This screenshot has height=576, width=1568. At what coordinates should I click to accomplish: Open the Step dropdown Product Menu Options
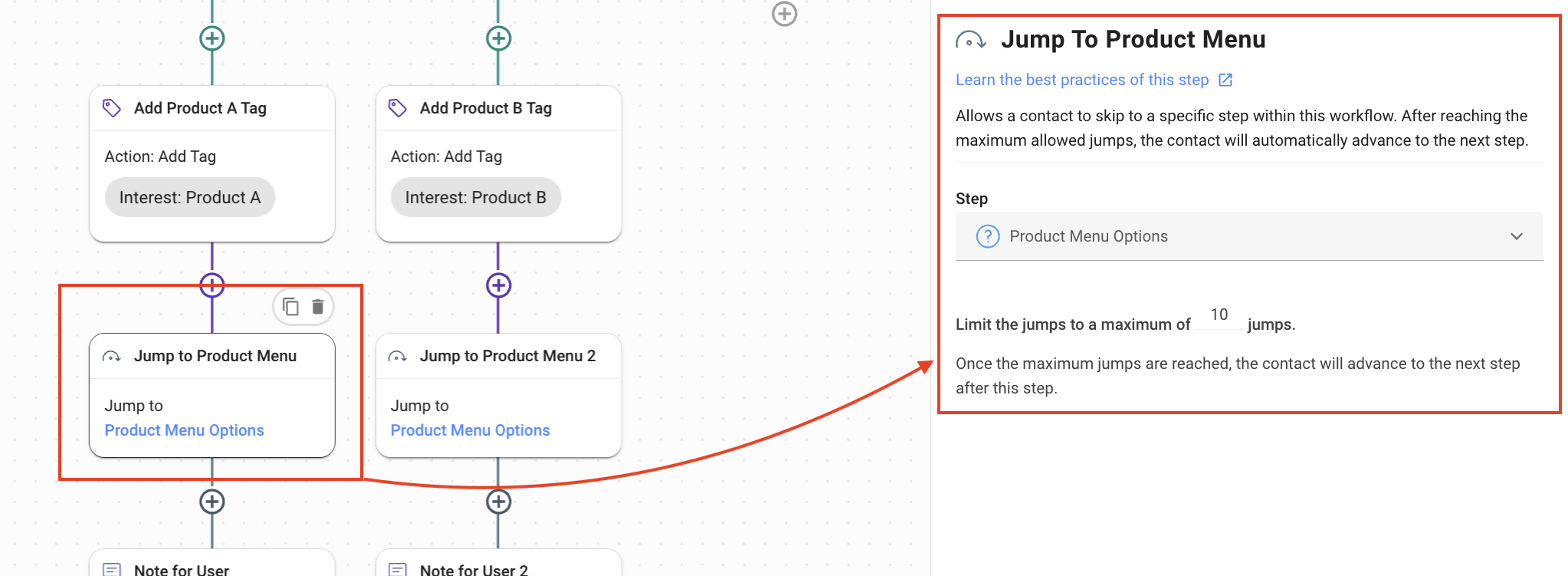coord(1248,236)
